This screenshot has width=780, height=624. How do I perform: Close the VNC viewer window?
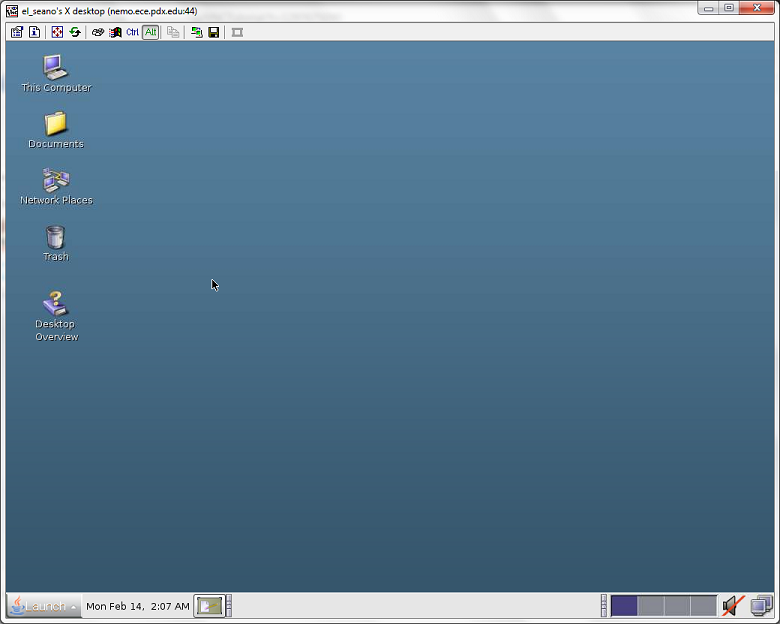click(x=757, y=8)
